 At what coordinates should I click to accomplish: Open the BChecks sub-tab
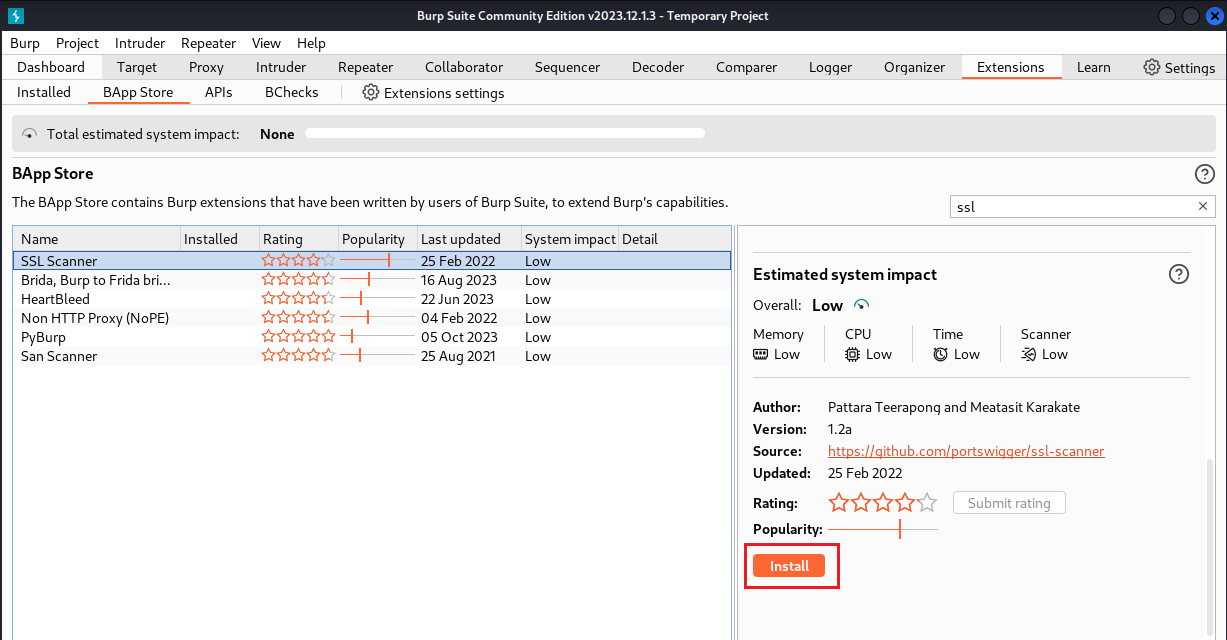(291, 92)
